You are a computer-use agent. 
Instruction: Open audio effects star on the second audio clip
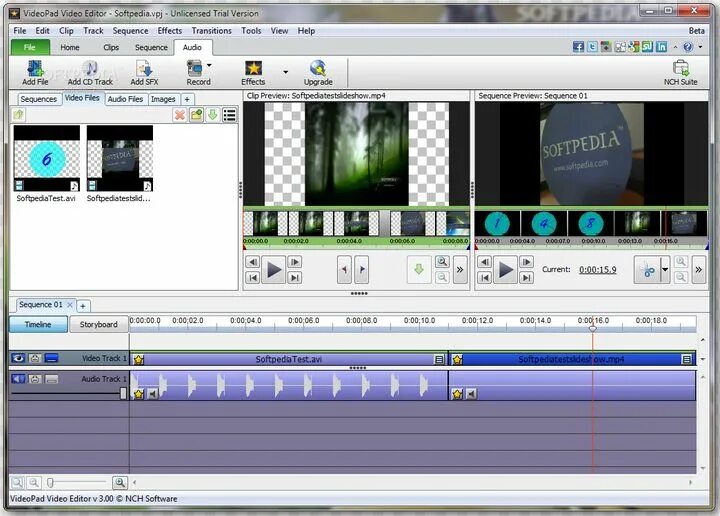coord(457,394)
